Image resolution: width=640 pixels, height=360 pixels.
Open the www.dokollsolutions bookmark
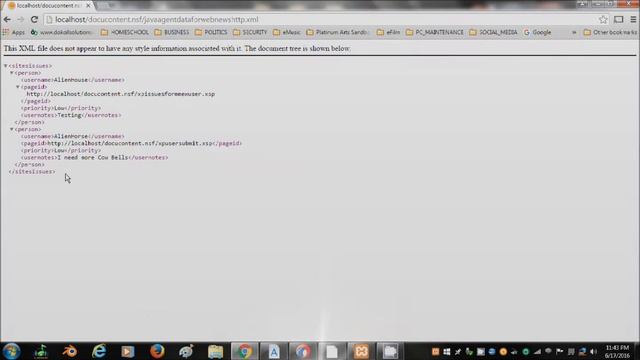click(61, 32)
